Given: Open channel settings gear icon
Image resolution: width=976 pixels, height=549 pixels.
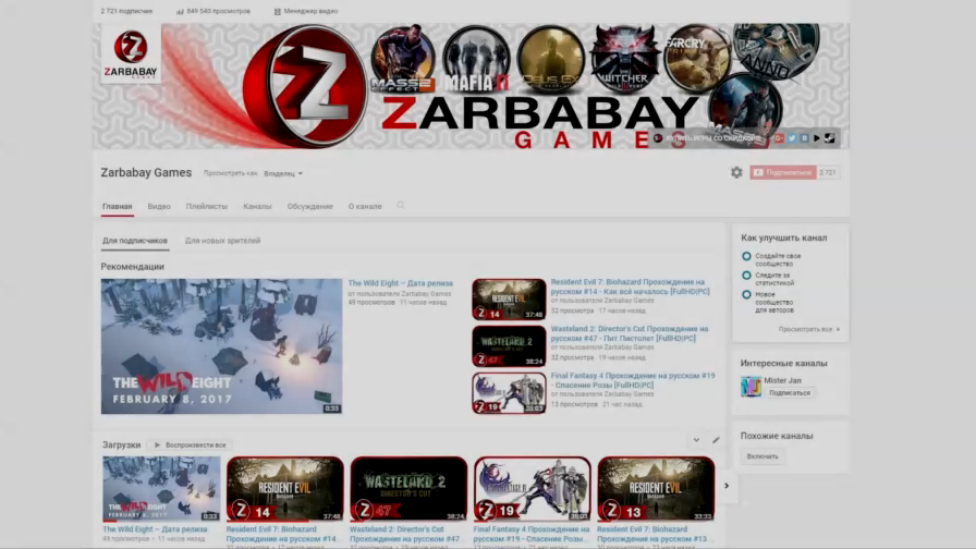Looking at the screenshot, I should coord(736,172).
